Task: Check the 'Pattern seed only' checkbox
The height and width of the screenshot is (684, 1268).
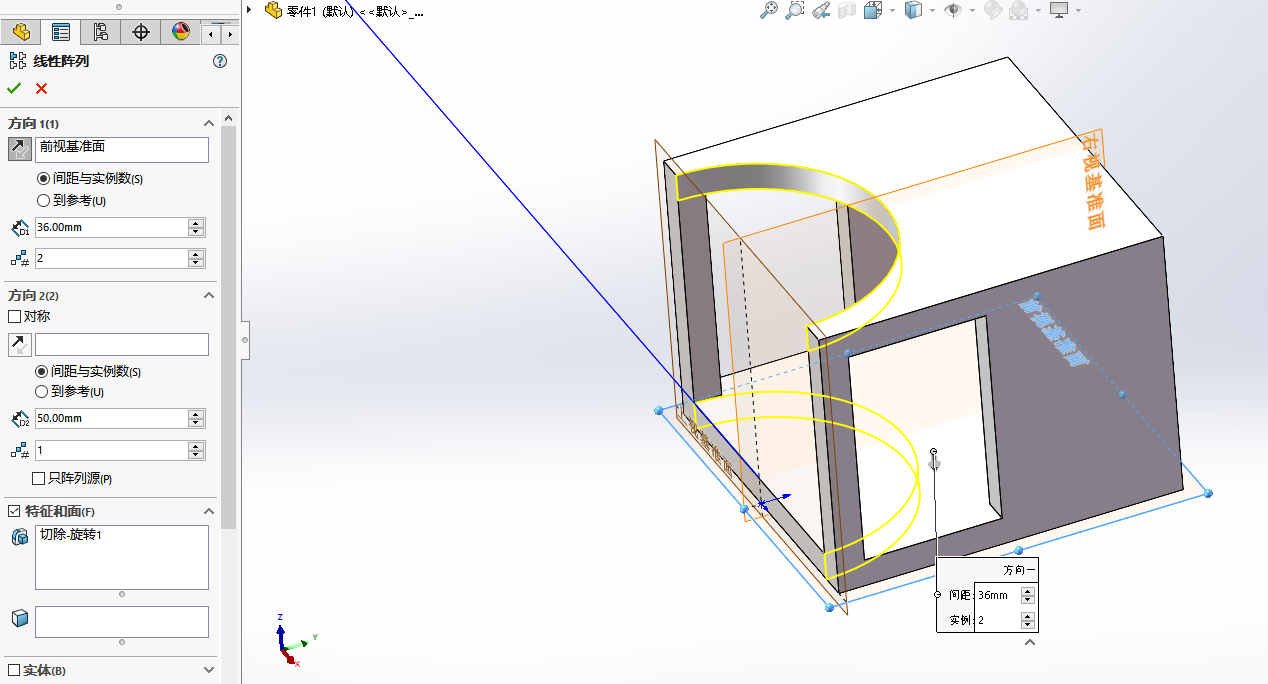Action: (39, 478)
